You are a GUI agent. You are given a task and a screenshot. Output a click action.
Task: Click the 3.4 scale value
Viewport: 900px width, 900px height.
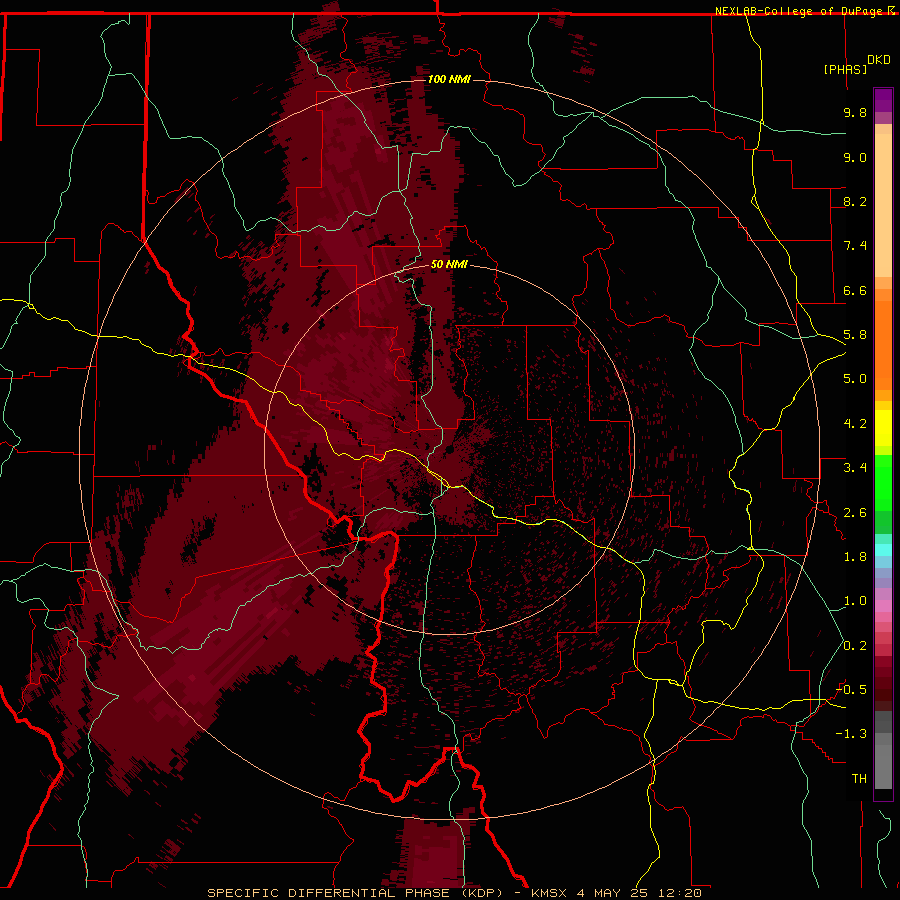pyautogui.click(x=855, y=468)
